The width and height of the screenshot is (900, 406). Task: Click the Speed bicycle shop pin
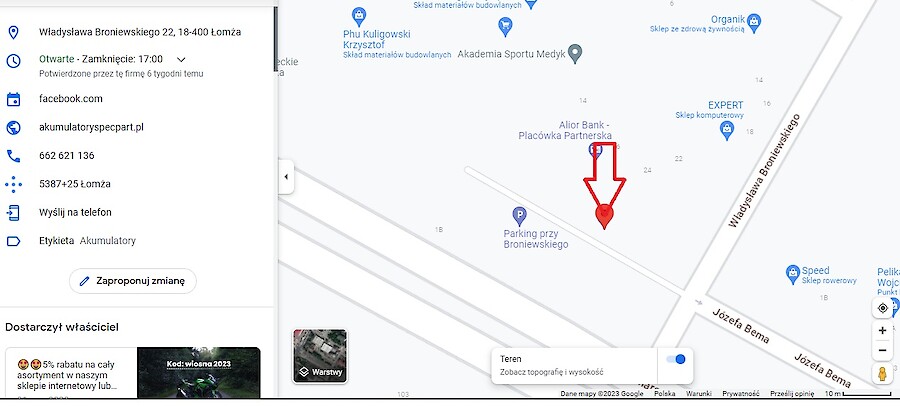[x=793, y=272]
